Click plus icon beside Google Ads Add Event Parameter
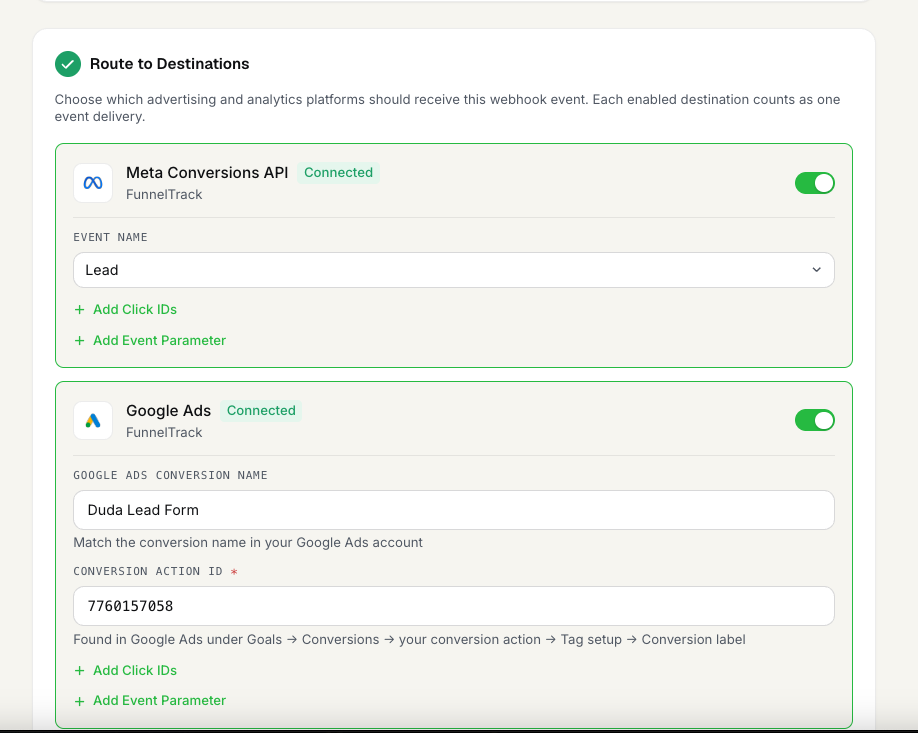Viewport: 918px width, 733px height. pyautogui.click(x=80, y=701)
